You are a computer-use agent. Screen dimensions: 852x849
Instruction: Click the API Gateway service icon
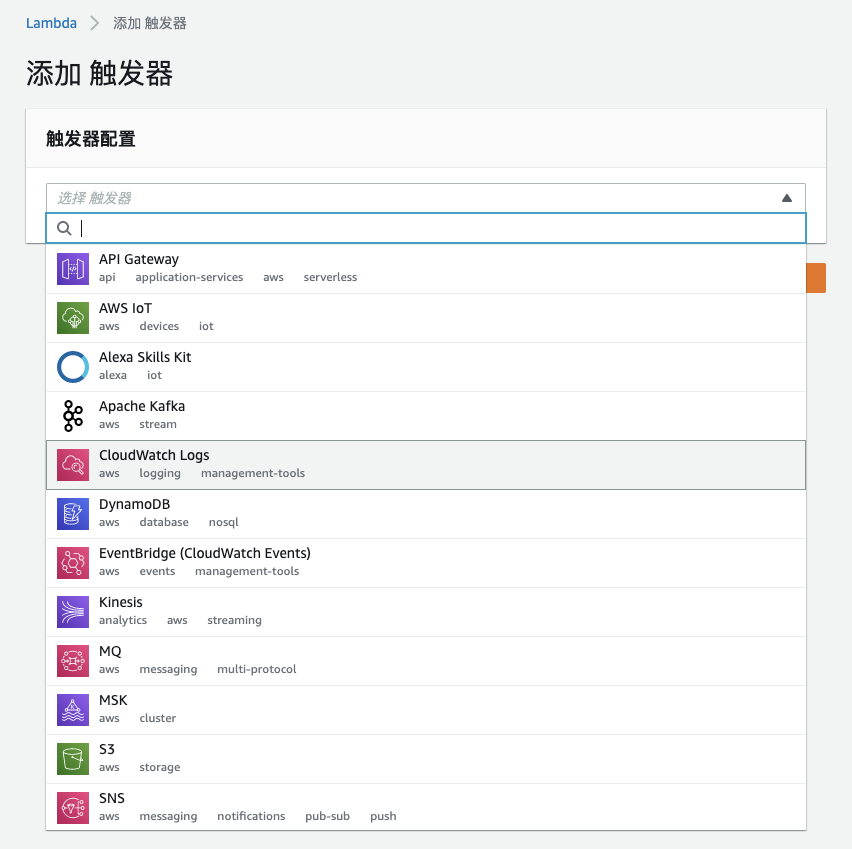[x=73, y=269]
